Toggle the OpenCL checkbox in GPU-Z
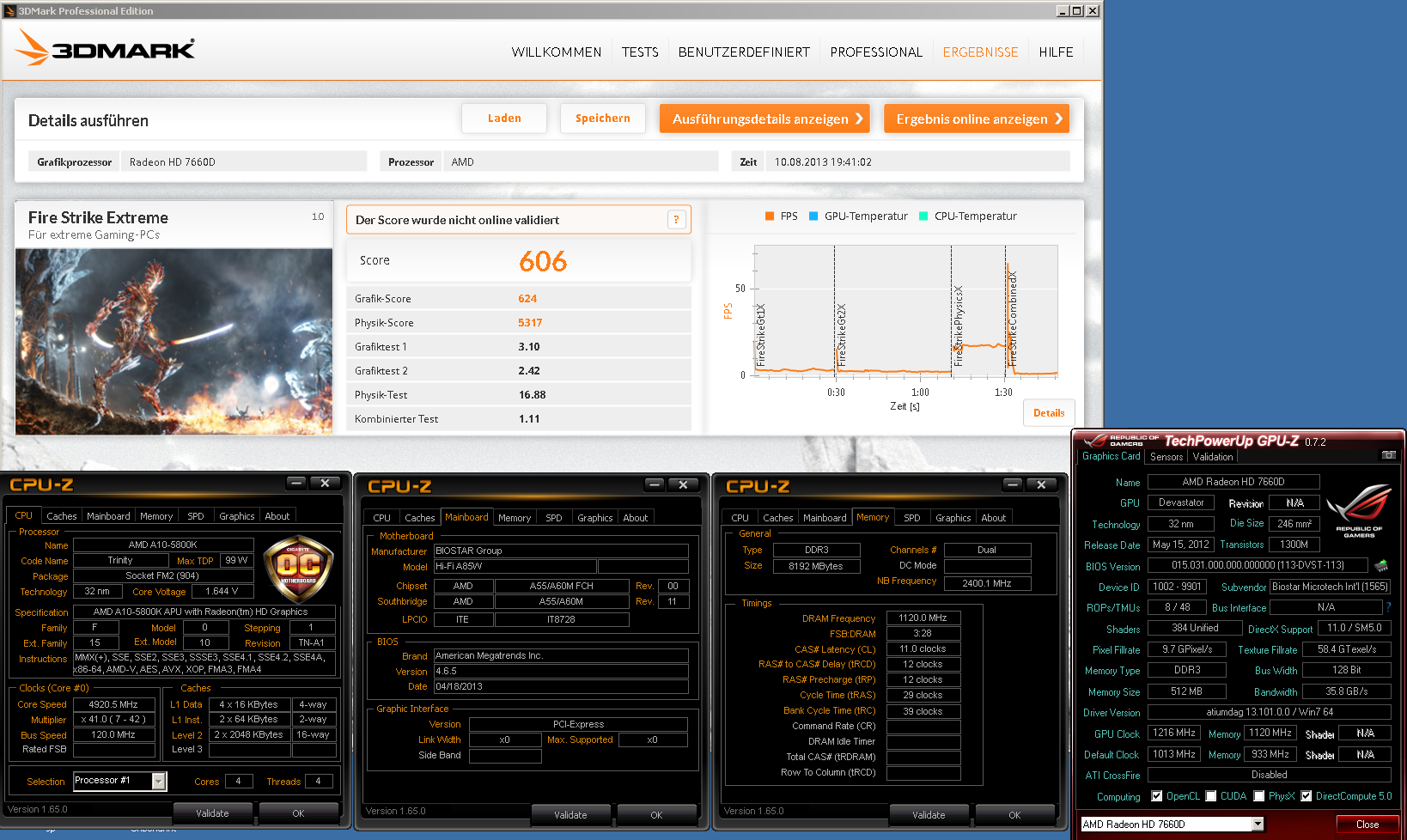Screen dimensions: 1407x840 tap(1157, 796)
